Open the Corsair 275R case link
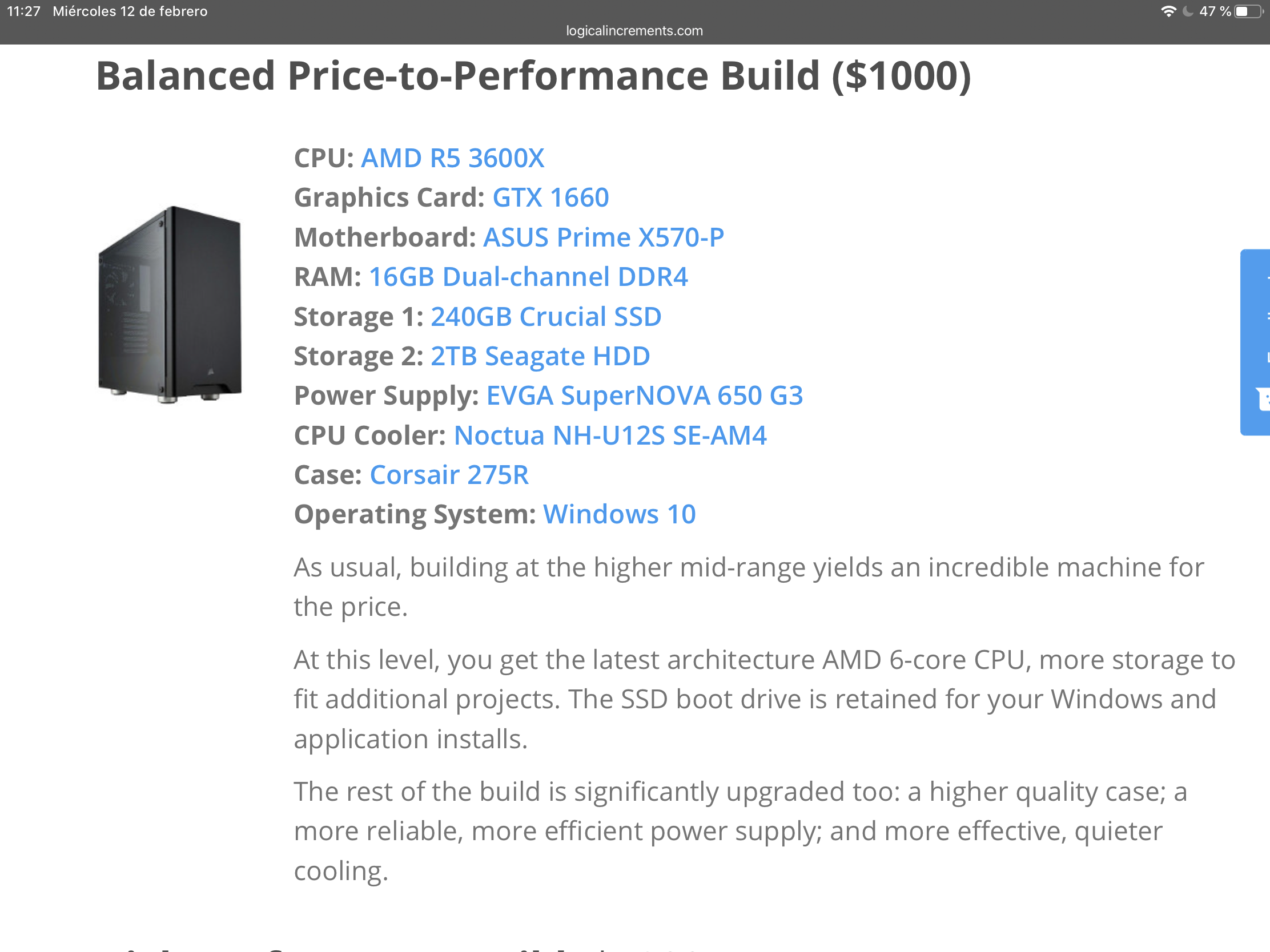Image resolution: width=1270 pixels, height=952 pixels. click(x=449, y=475)
